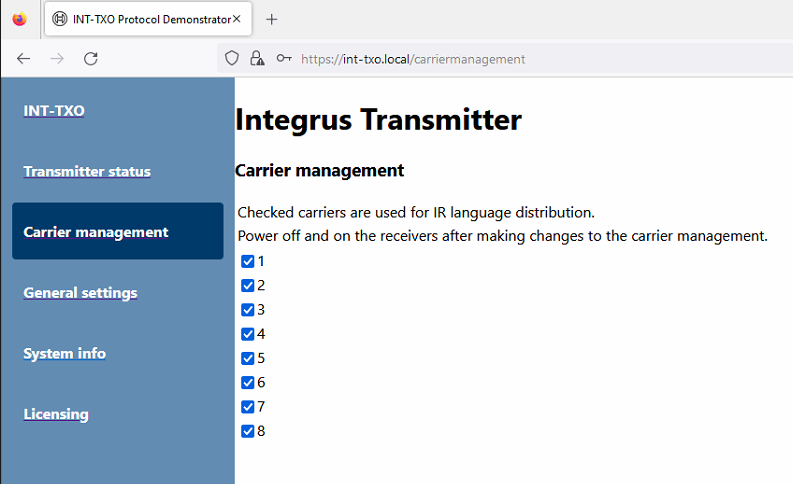Uncheck carrier 8 checkbox

click(248, 431)
